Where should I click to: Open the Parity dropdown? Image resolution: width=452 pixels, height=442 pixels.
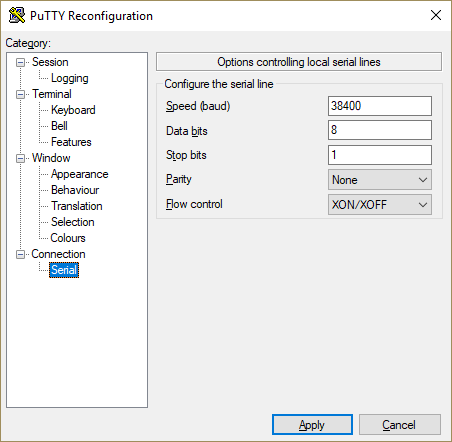tap(380, 180)
